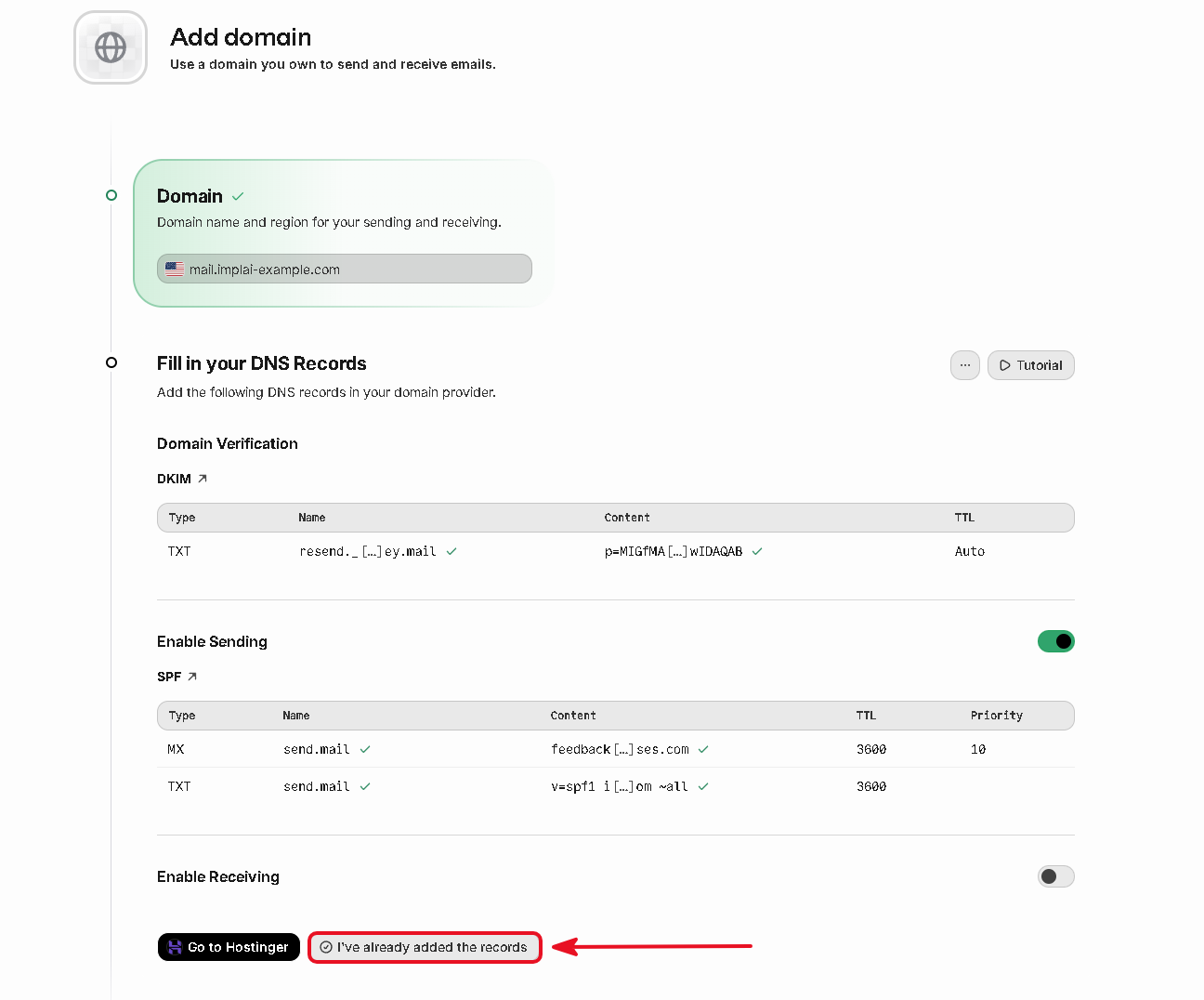The height and width of the screenshot is (1000, 1204).
Task: Copy the MX content feedback[...]ses.com
Action: [621, 749]
